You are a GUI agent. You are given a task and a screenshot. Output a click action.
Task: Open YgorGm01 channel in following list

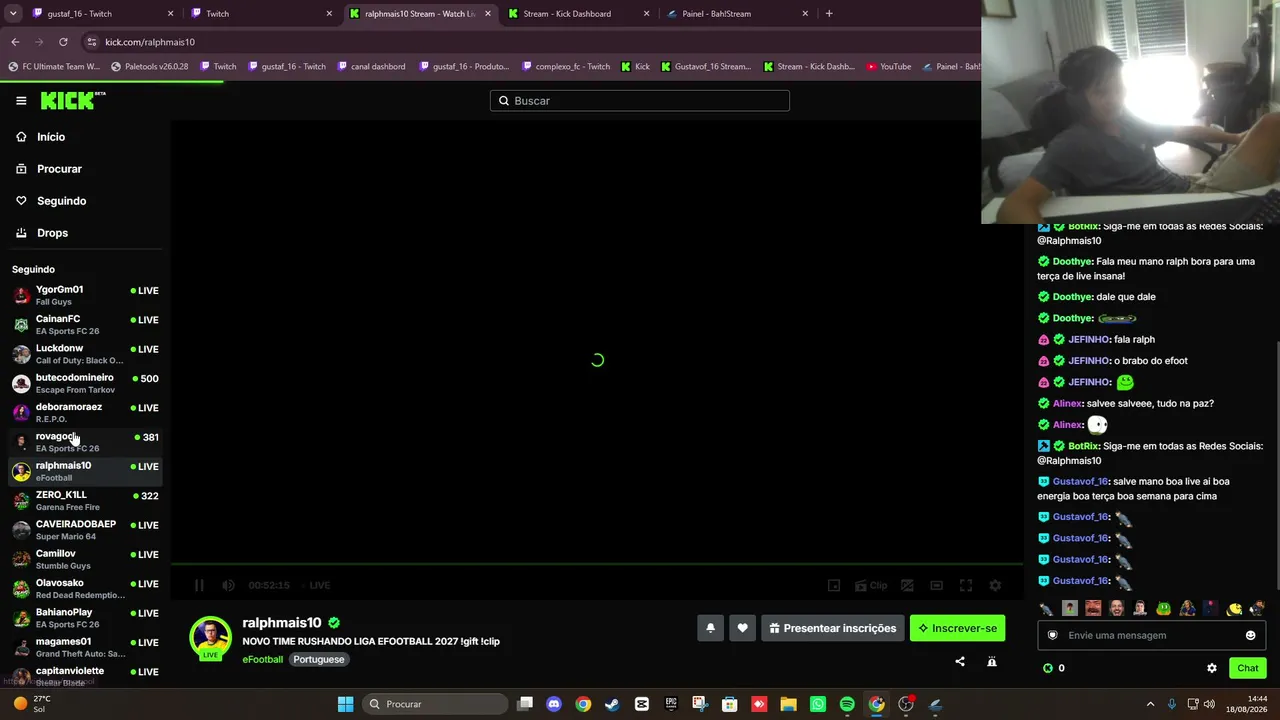pos(85,295)
